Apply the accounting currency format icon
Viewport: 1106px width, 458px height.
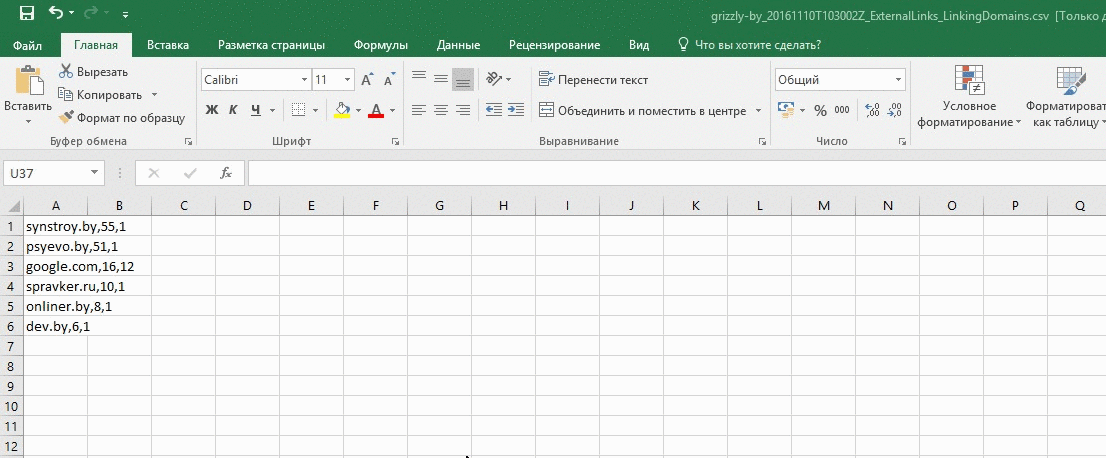coord(786,110)
